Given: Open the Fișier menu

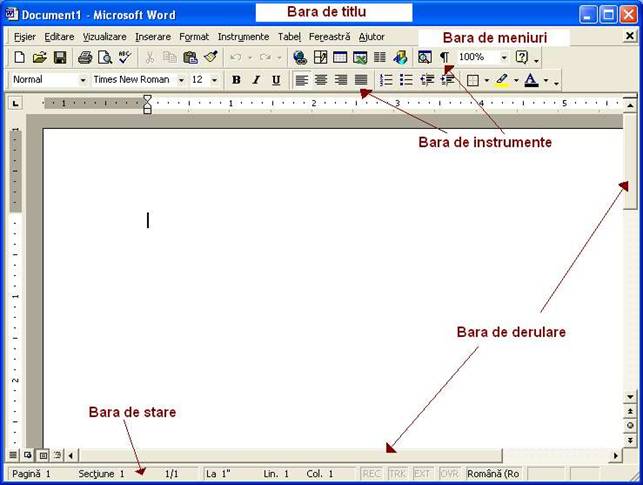Looking at the screenshot, I should coord(25,37).
